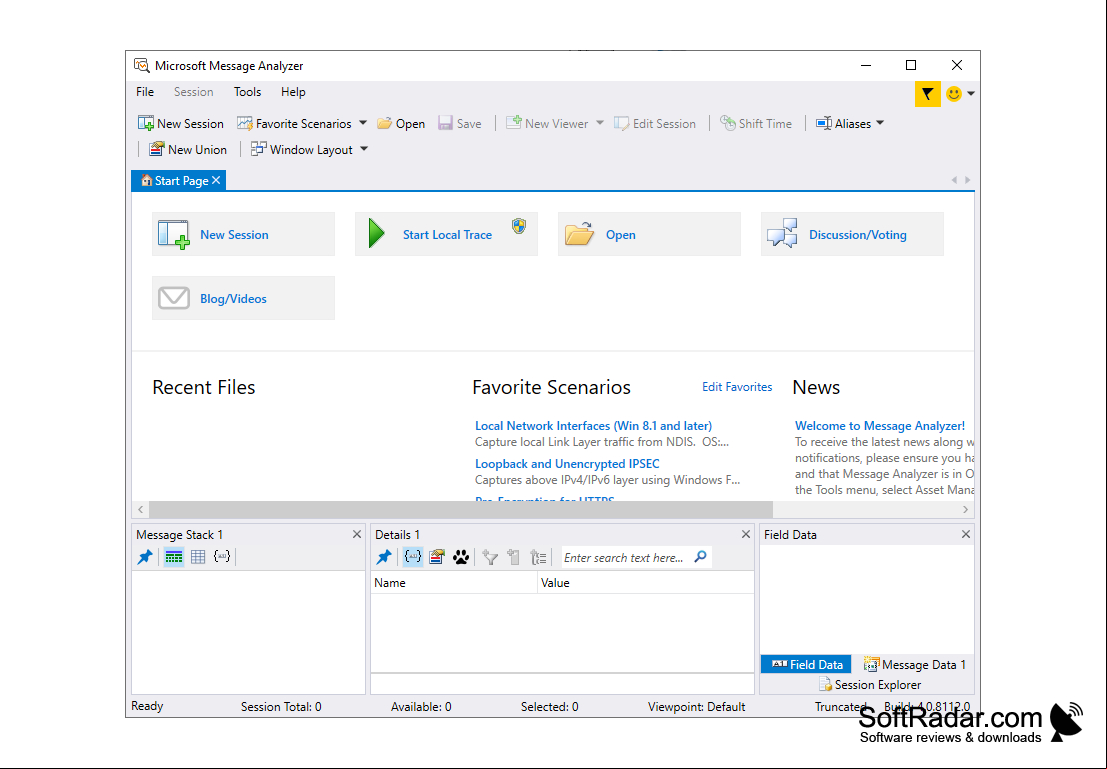The image size is (1107, 769).
Task: Click the Aliases toolbar button
Action: point(844,124)
